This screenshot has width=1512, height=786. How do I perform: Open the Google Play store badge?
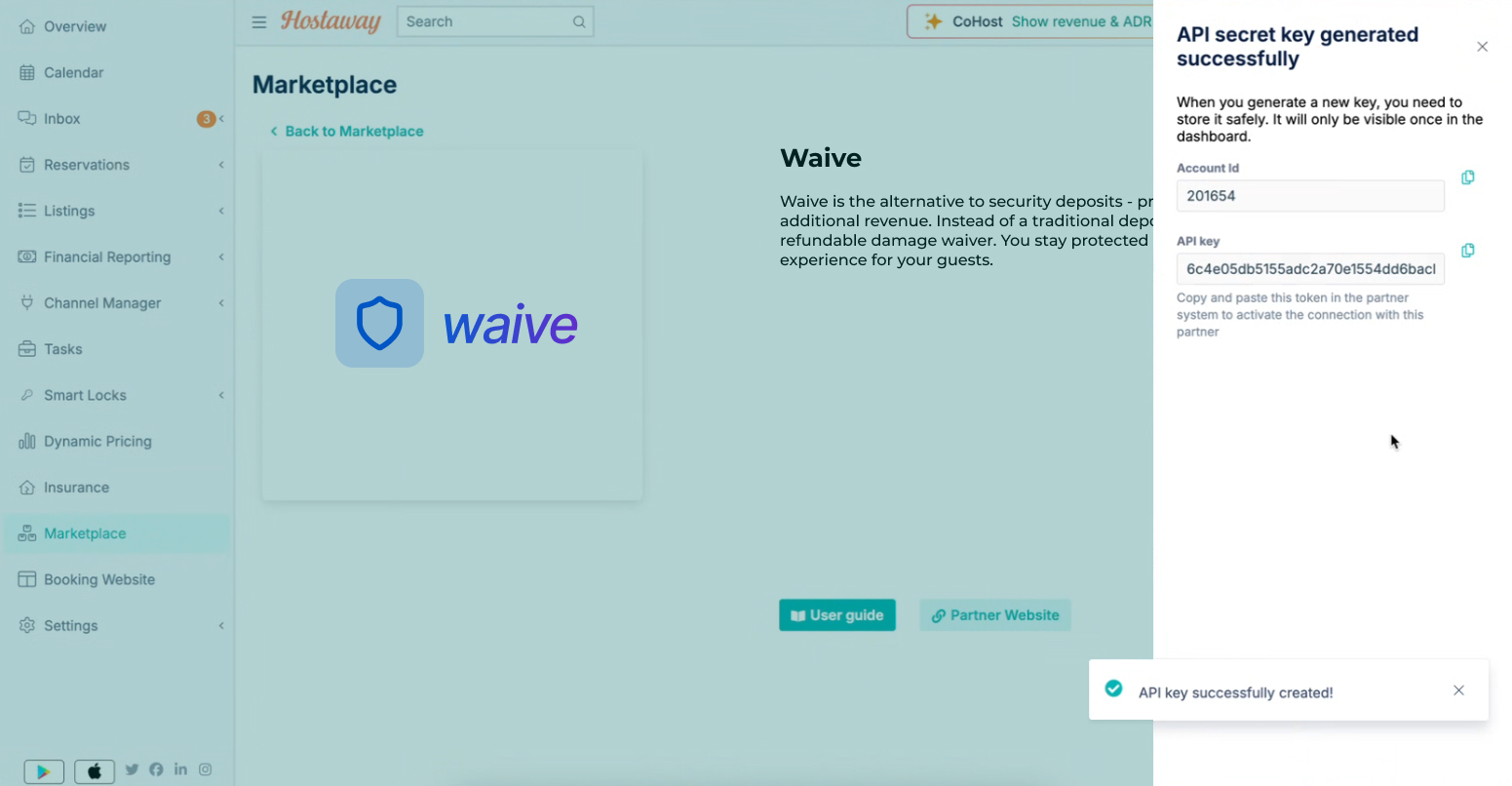coord(44,770)
